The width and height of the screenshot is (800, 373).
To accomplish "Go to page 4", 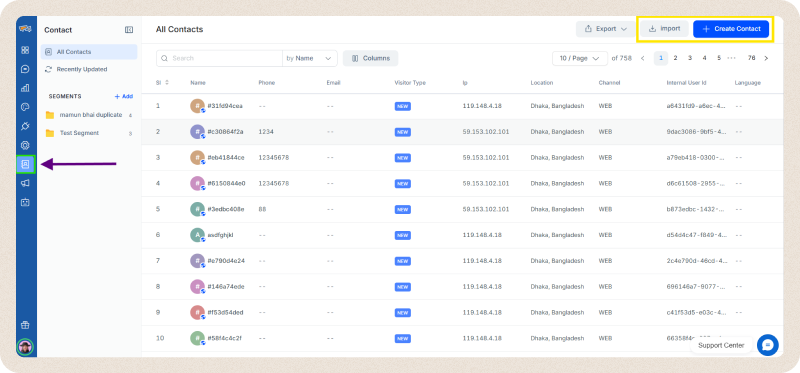I will pos(704,58).
